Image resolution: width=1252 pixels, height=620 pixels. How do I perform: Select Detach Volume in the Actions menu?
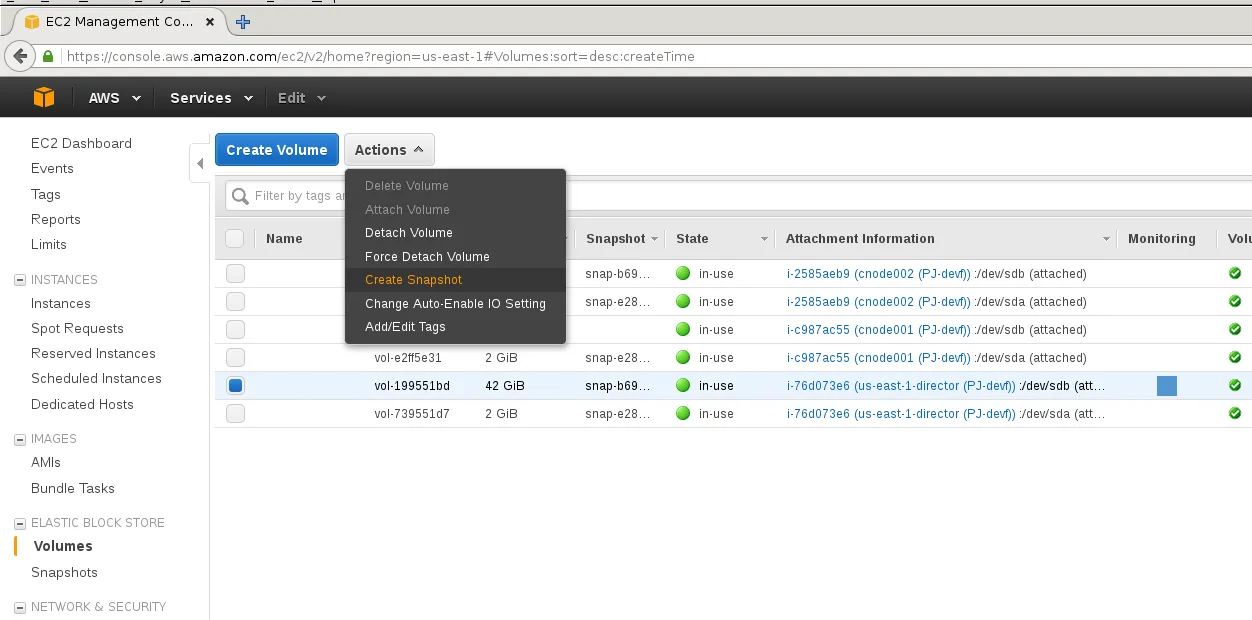coord(409,233)
